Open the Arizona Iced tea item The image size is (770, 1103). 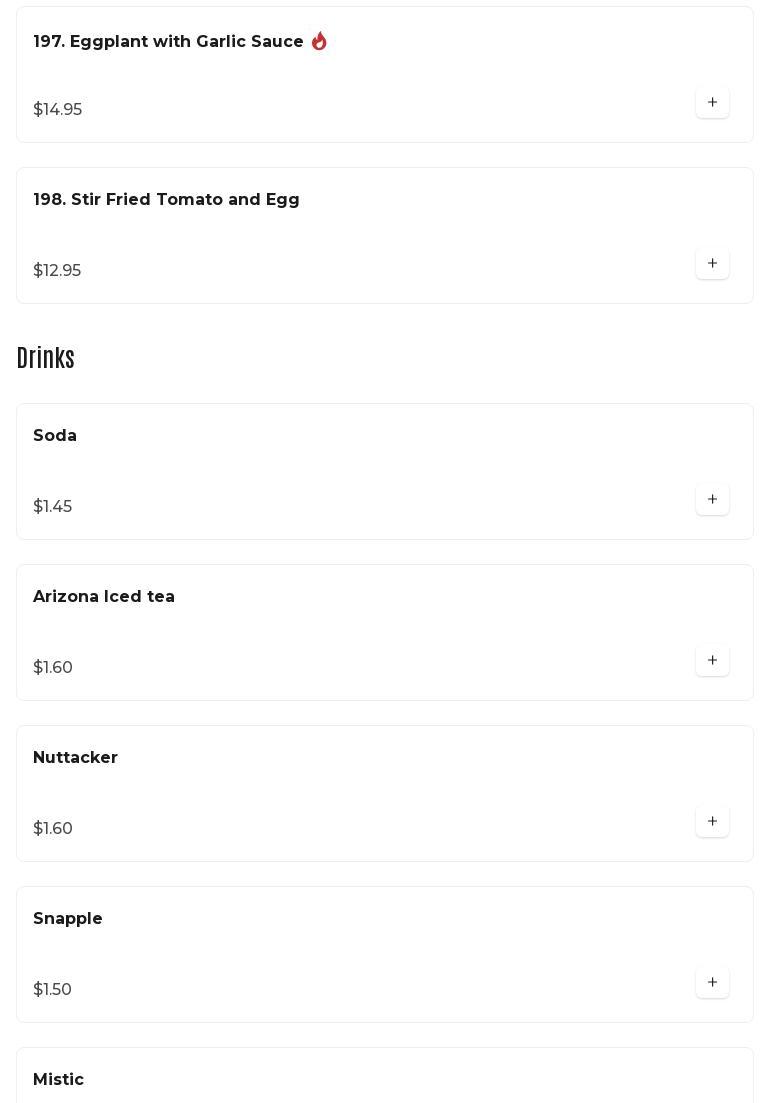pos(104,597)
